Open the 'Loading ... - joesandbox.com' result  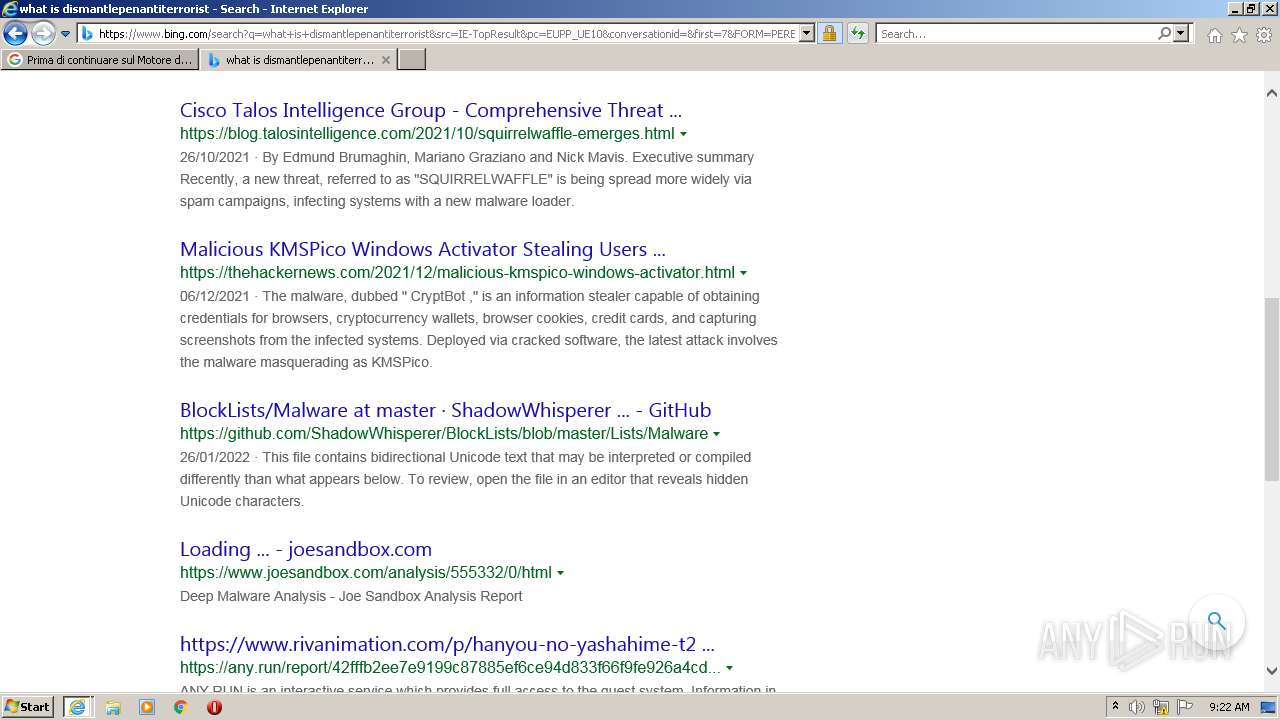306,549
